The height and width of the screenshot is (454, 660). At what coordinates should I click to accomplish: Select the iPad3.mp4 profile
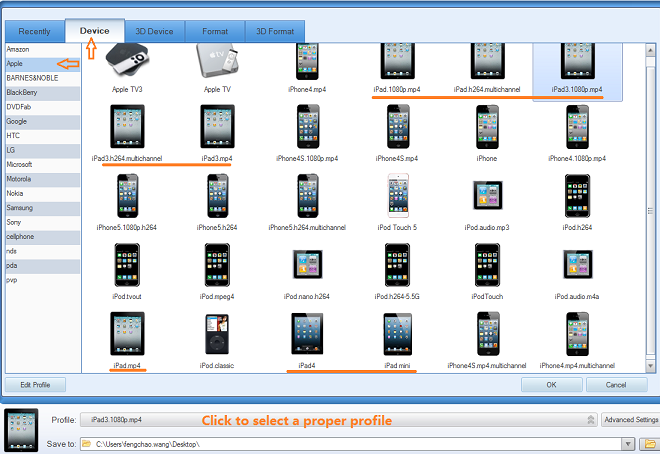[x=217, y=126]
